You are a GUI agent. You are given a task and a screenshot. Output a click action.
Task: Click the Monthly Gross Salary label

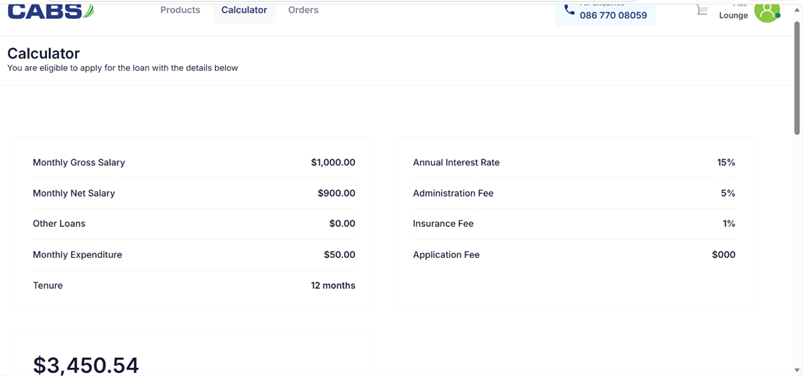[x=79, y=163]
